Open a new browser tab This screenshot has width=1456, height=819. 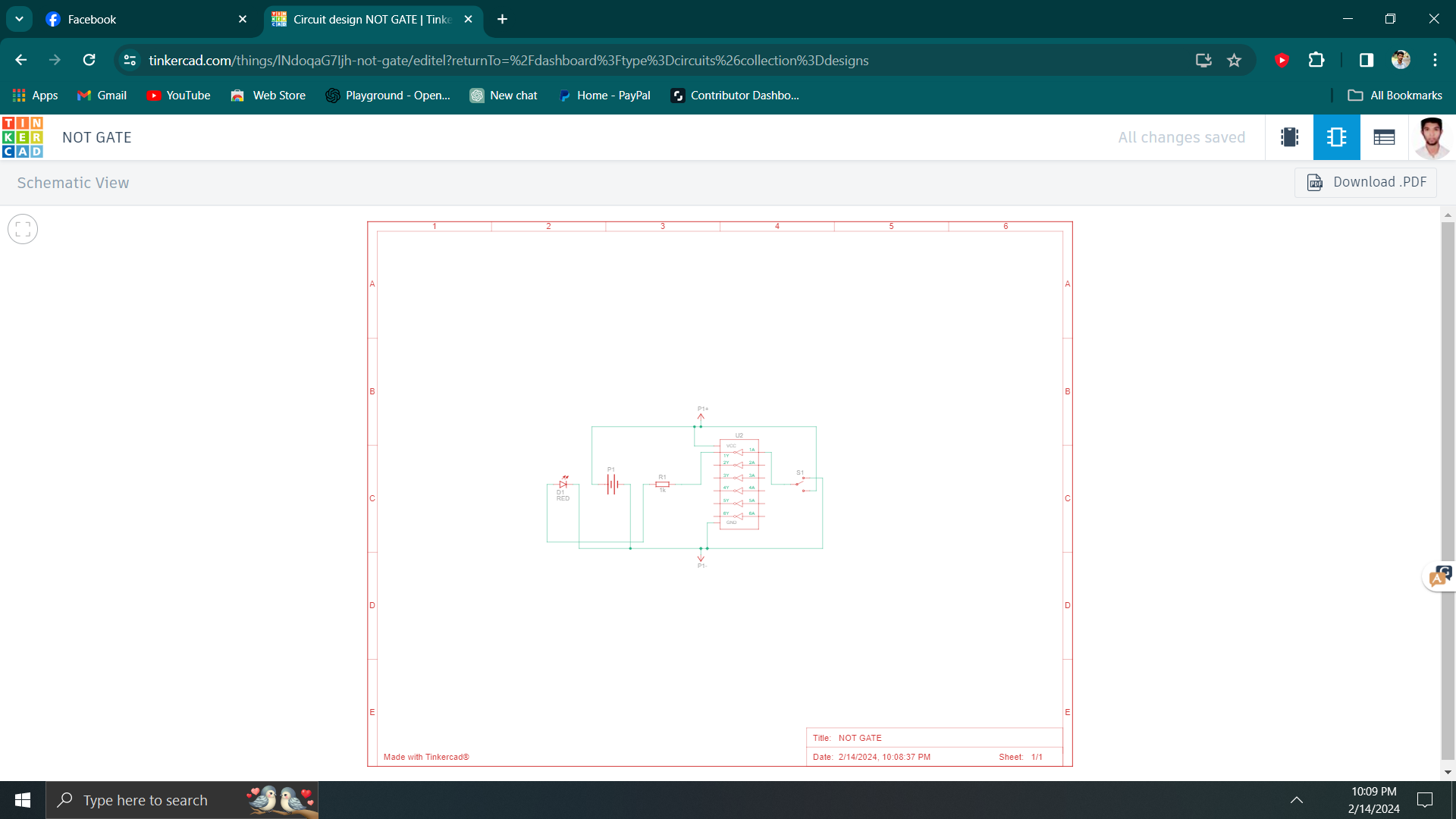[502, 19]
